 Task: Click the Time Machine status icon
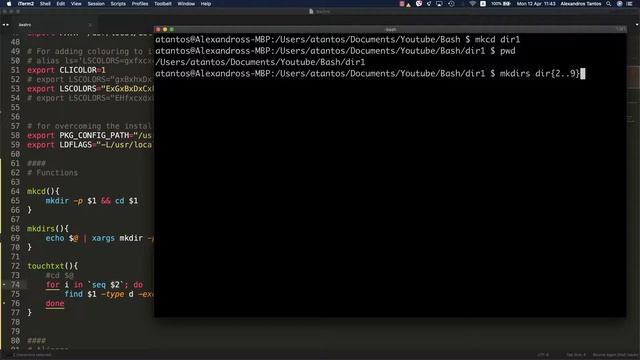(x=451, y=4)
